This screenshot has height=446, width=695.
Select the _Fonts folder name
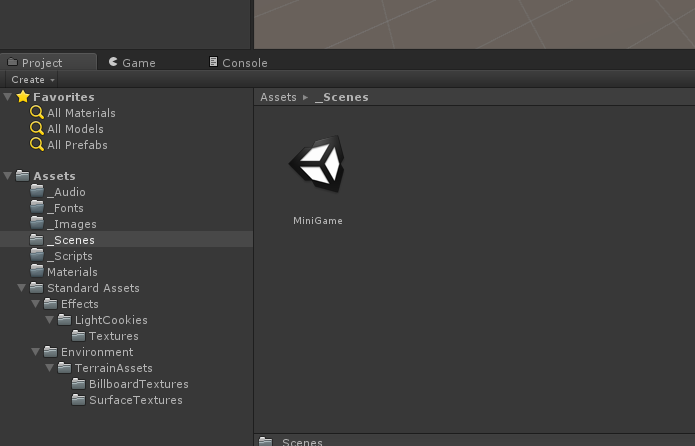[x=65, y=208]
